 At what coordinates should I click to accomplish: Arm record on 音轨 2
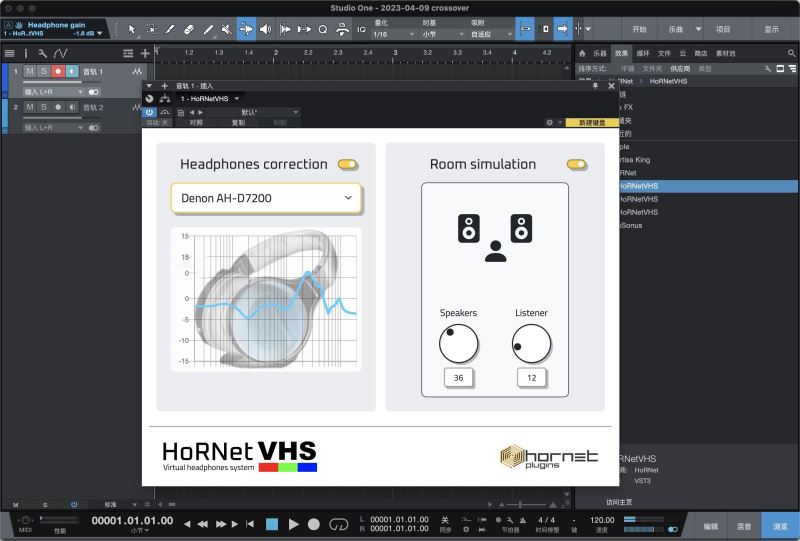click(58, 107)
